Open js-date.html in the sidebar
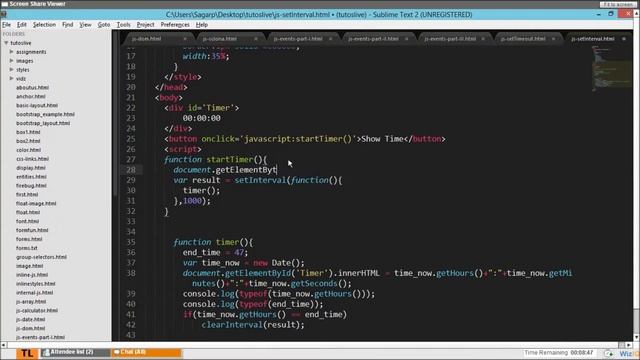640x360 pixels. click(31, 319)
